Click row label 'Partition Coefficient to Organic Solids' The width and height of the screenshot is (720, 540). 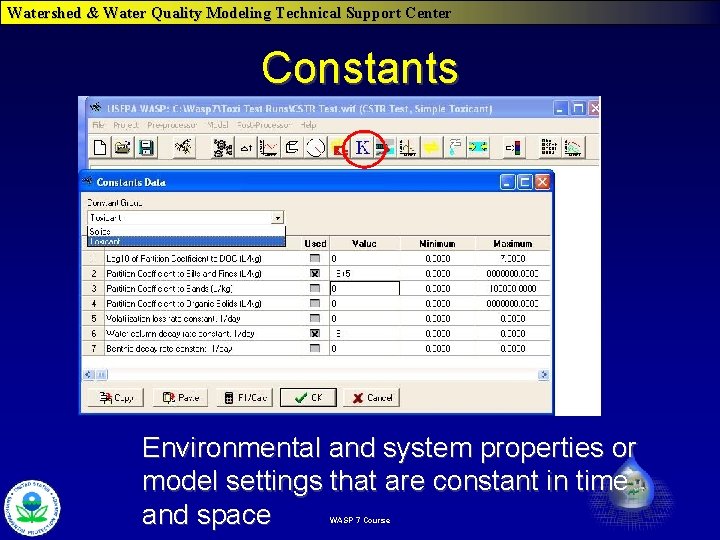pos(184,304)
